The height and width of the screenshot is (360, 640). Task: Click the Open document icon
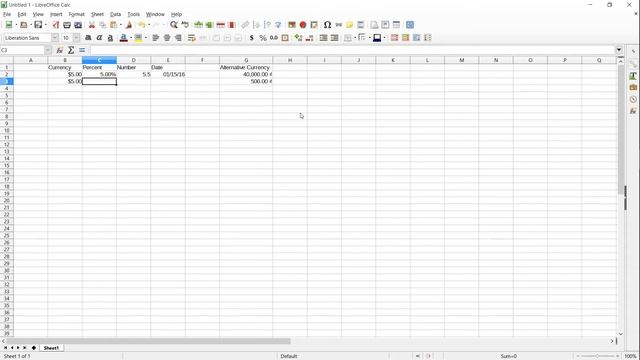[24, 25]
